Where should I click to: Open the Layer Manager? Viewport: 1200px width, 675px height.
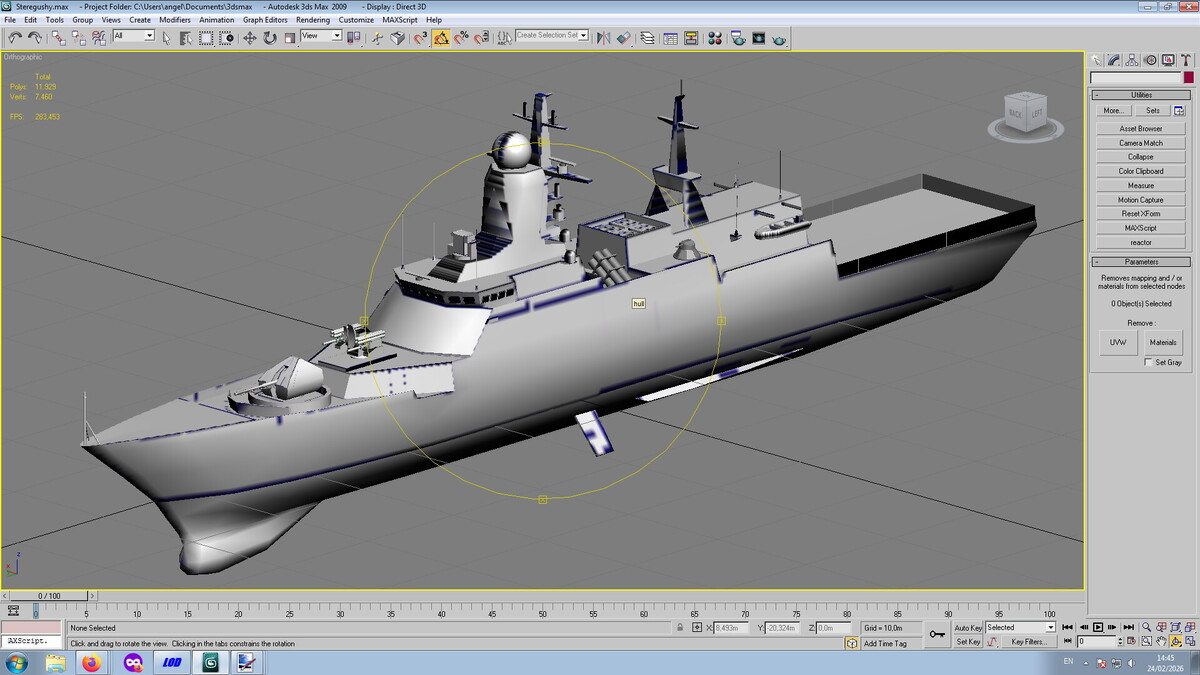click(x=647, y=38)
